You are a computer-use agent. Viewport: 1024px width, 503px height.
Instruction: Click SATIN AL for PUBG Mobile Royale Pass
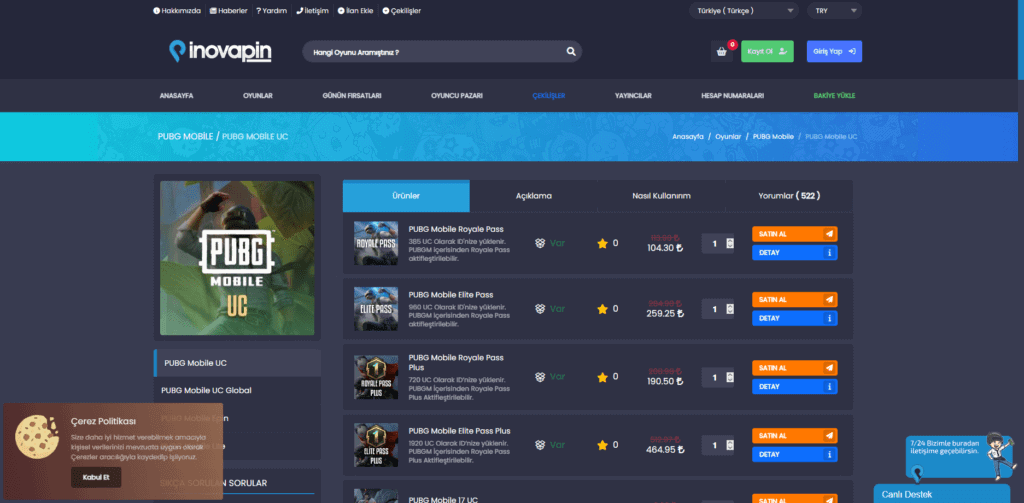coord(795,234)
